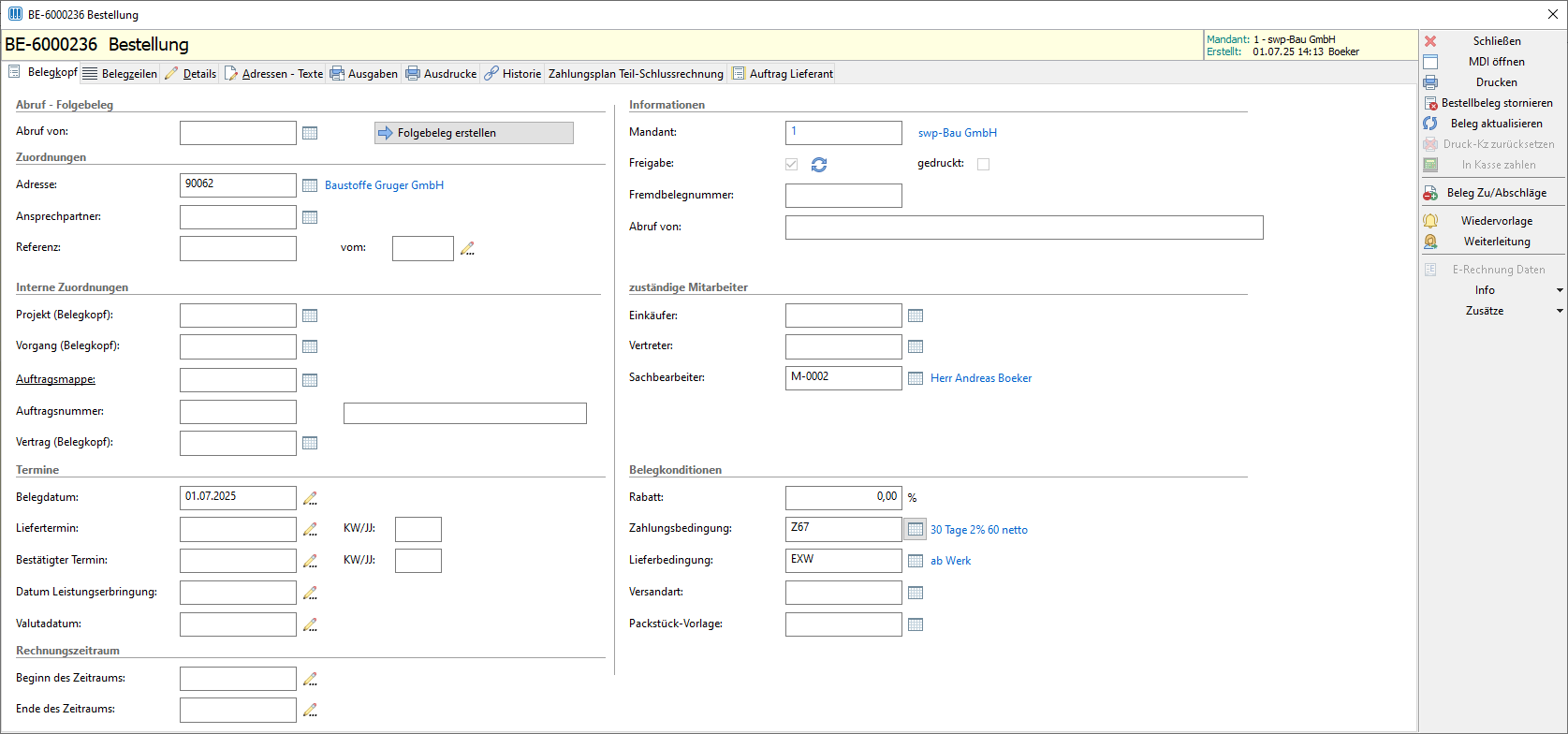This screenshot has height=734, width=1568.
Task: Switch to the Belegzeilen tab
Action: (120, 74)
